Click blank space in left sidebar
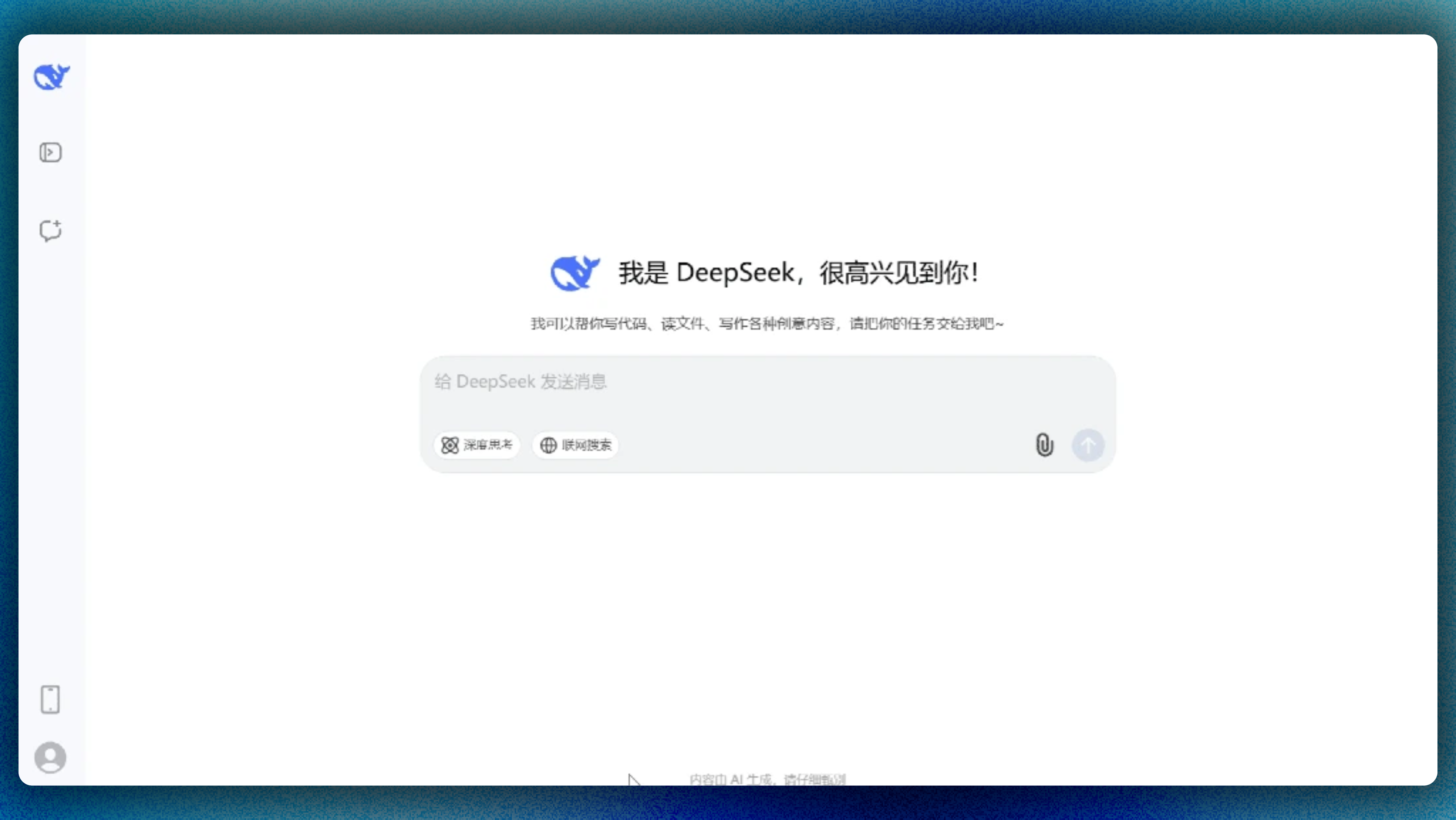This screenshot has width=1456, height=820. pos(51,453)
